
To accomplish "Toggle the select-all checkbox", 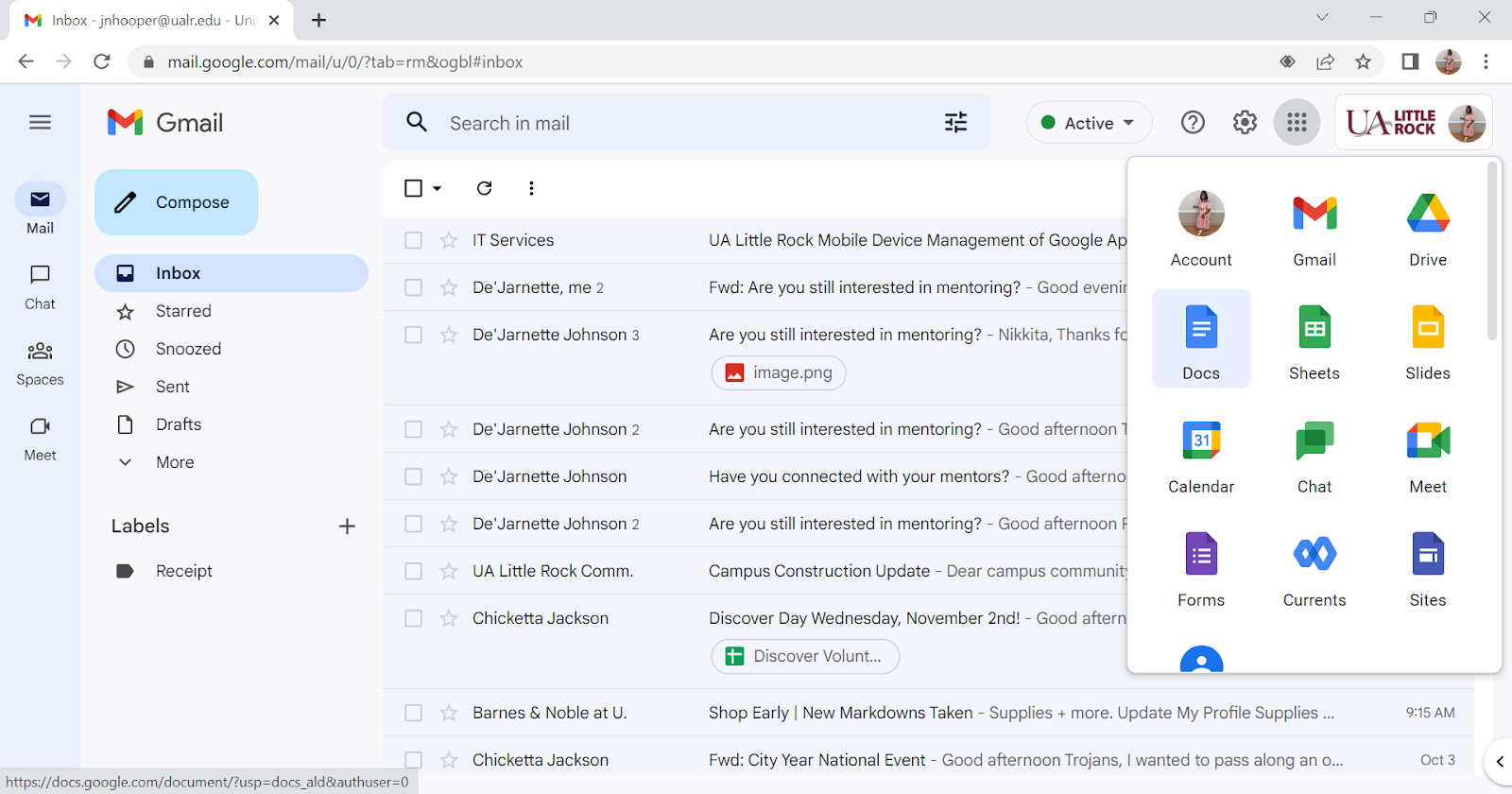I will pos(413,188).
